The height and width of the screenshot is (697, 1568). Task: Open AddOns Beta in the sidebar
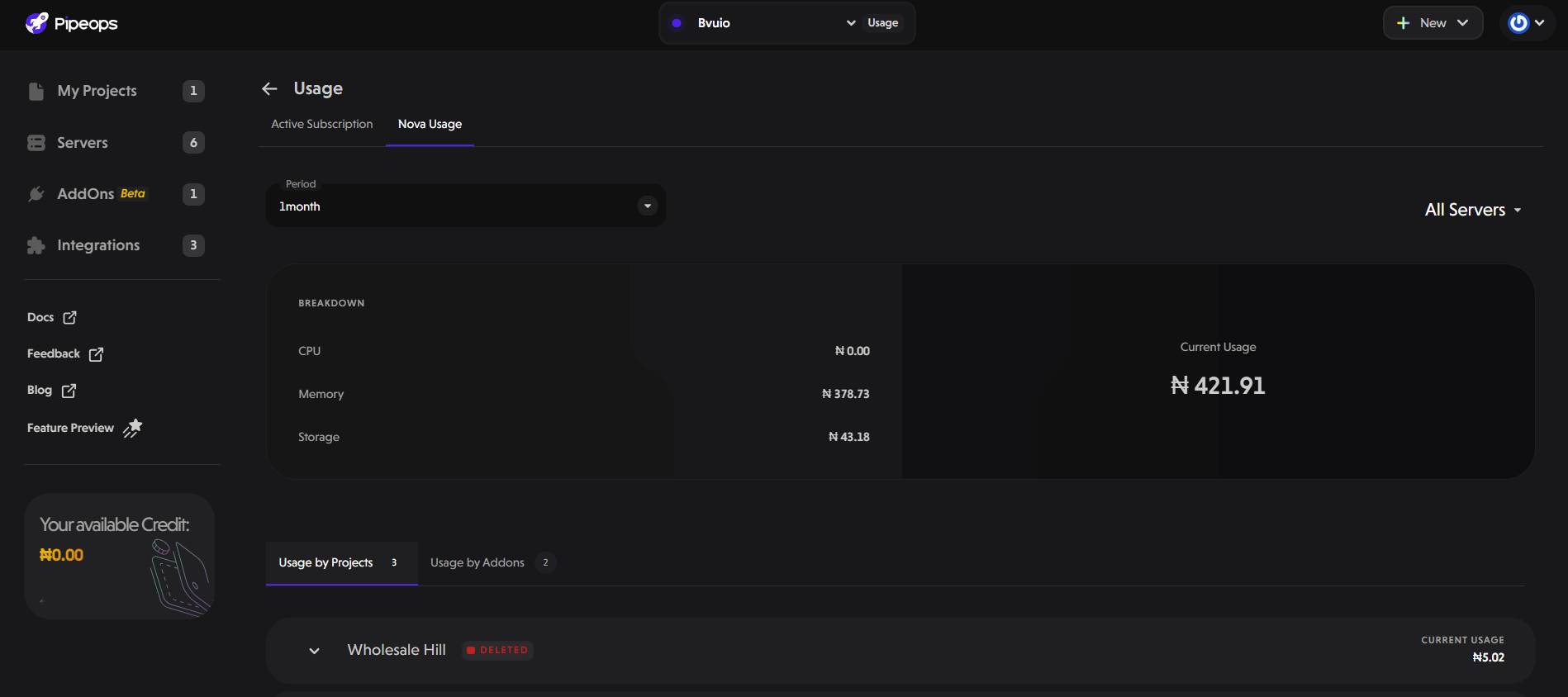[86, 194]
